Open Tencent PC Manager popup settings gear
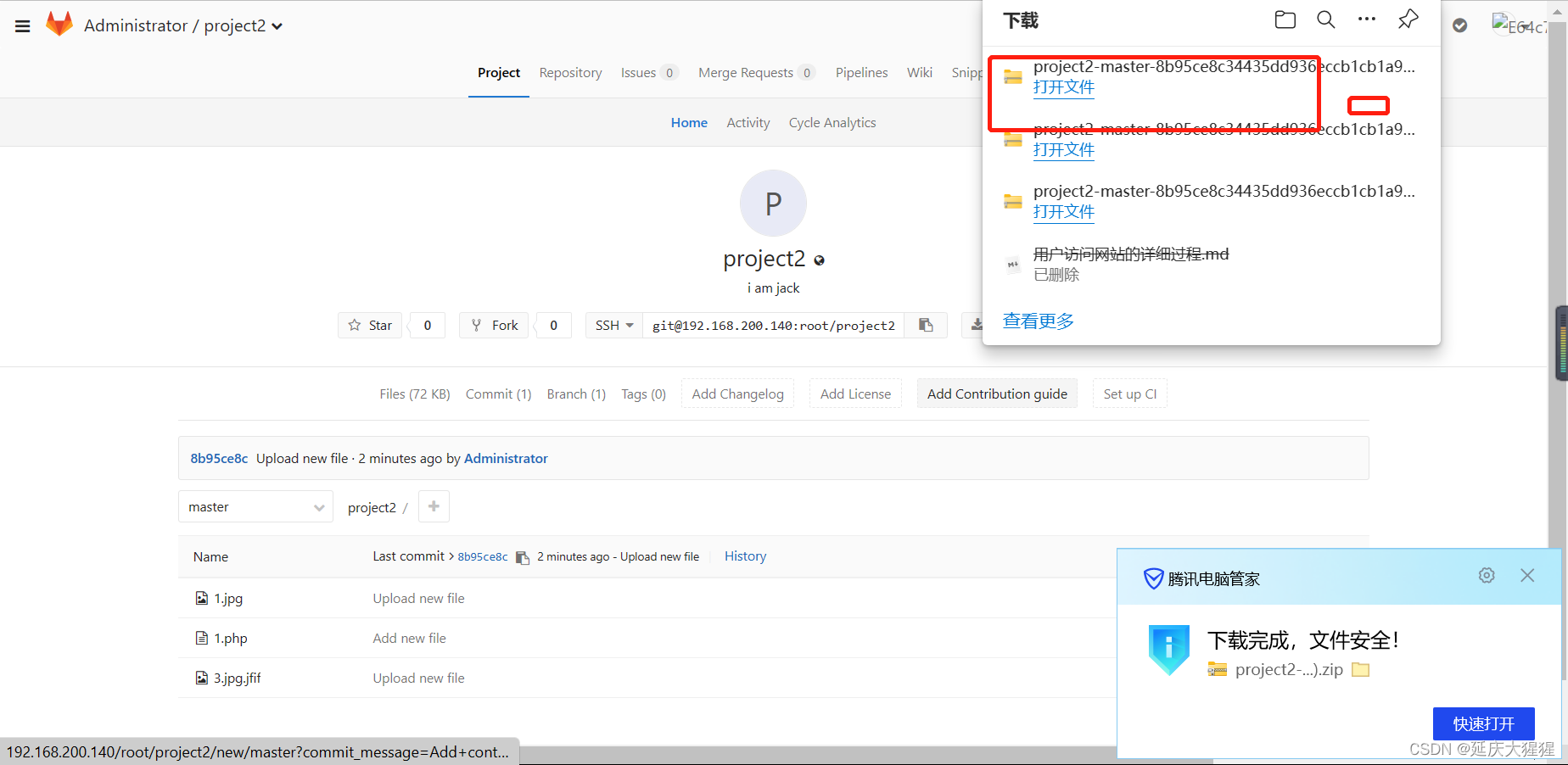Screen dimensions: 1568x765 (x=1487, y=576)
